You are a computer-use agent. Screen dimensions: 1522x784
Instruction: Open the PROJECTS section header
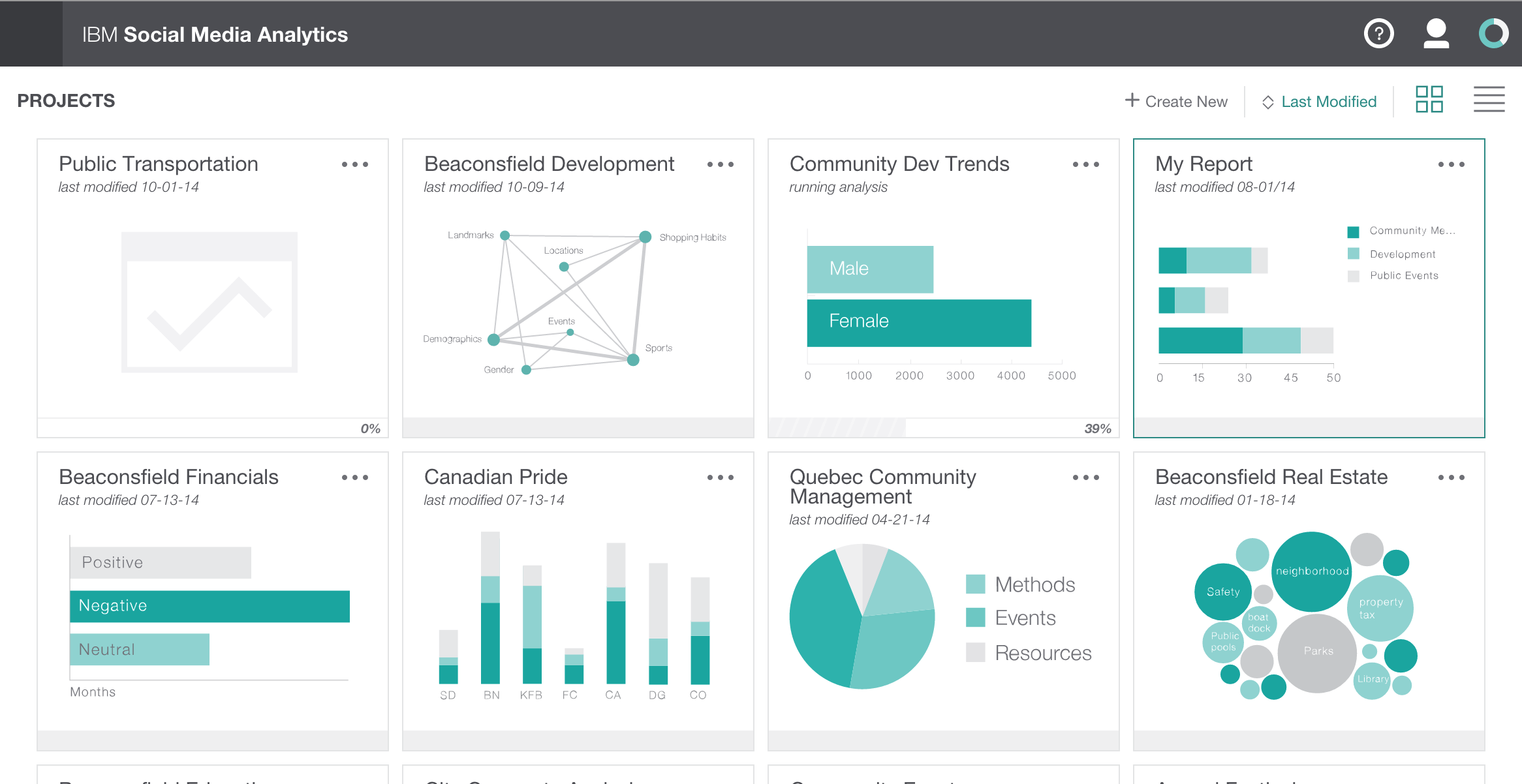click(66, 100)
